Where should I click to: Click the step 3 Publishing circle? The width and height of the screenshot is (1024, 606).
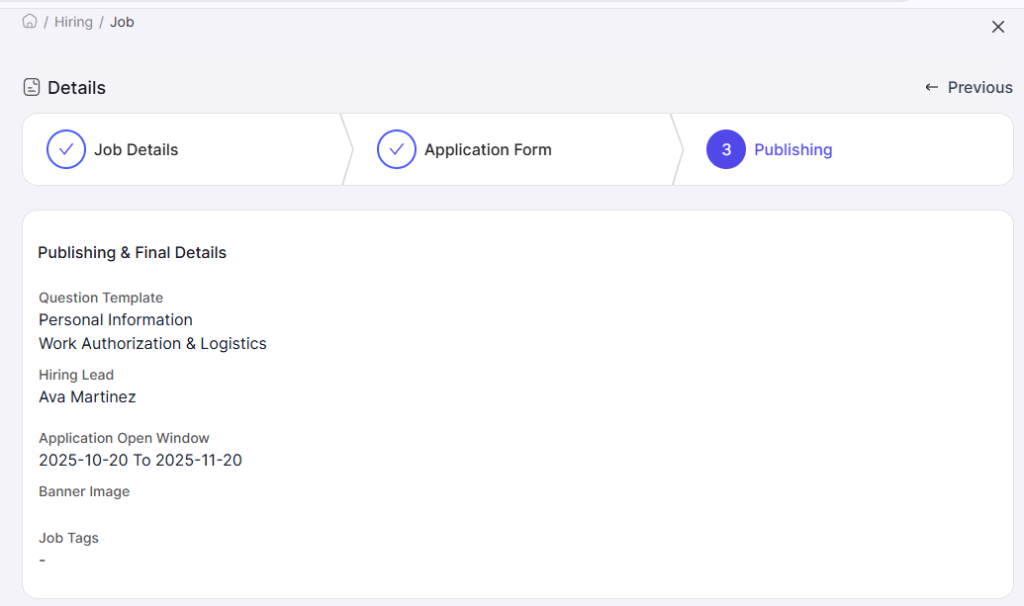pos(726,149)
